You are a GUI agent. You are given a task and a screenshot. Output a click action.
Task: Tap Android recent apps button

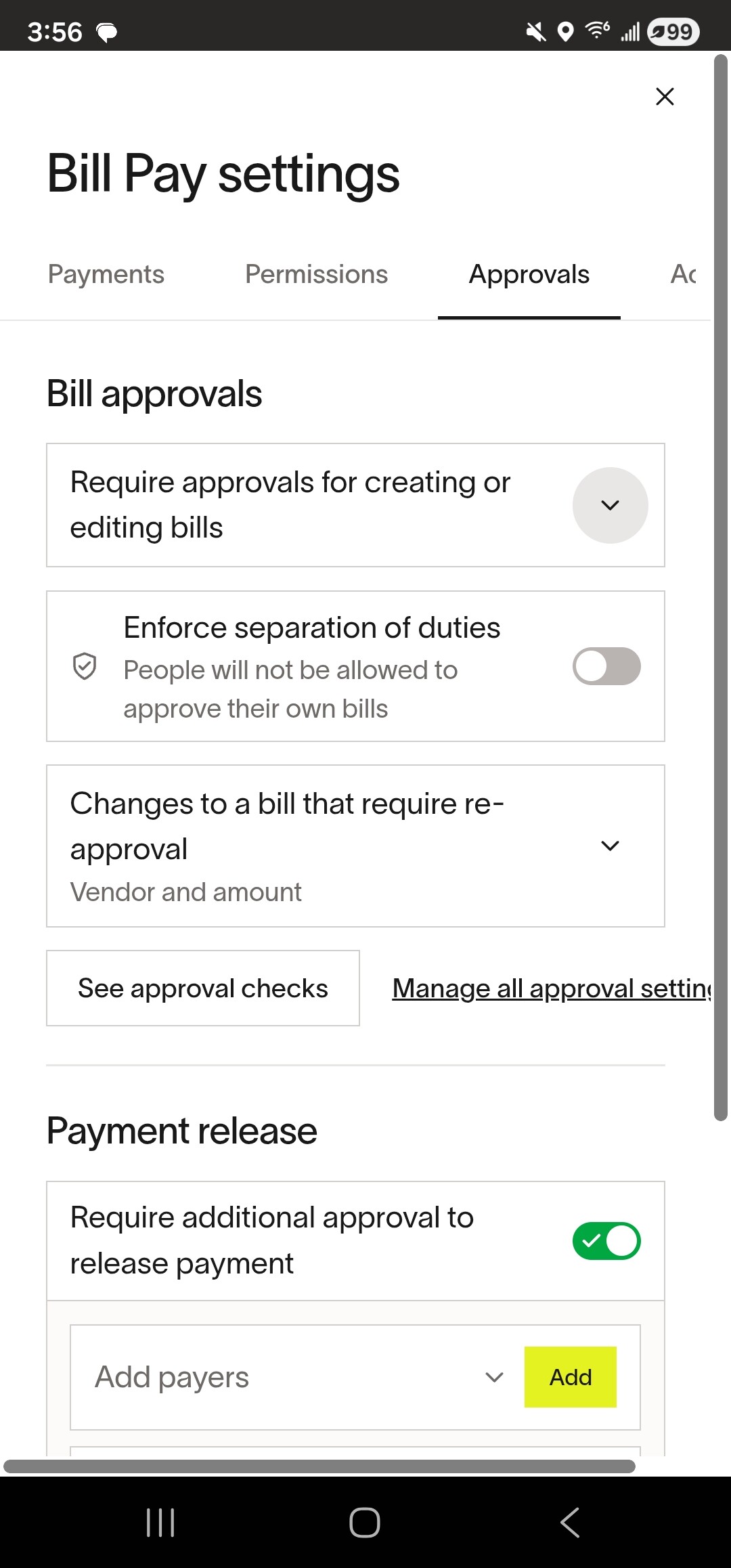(160, 1523)
